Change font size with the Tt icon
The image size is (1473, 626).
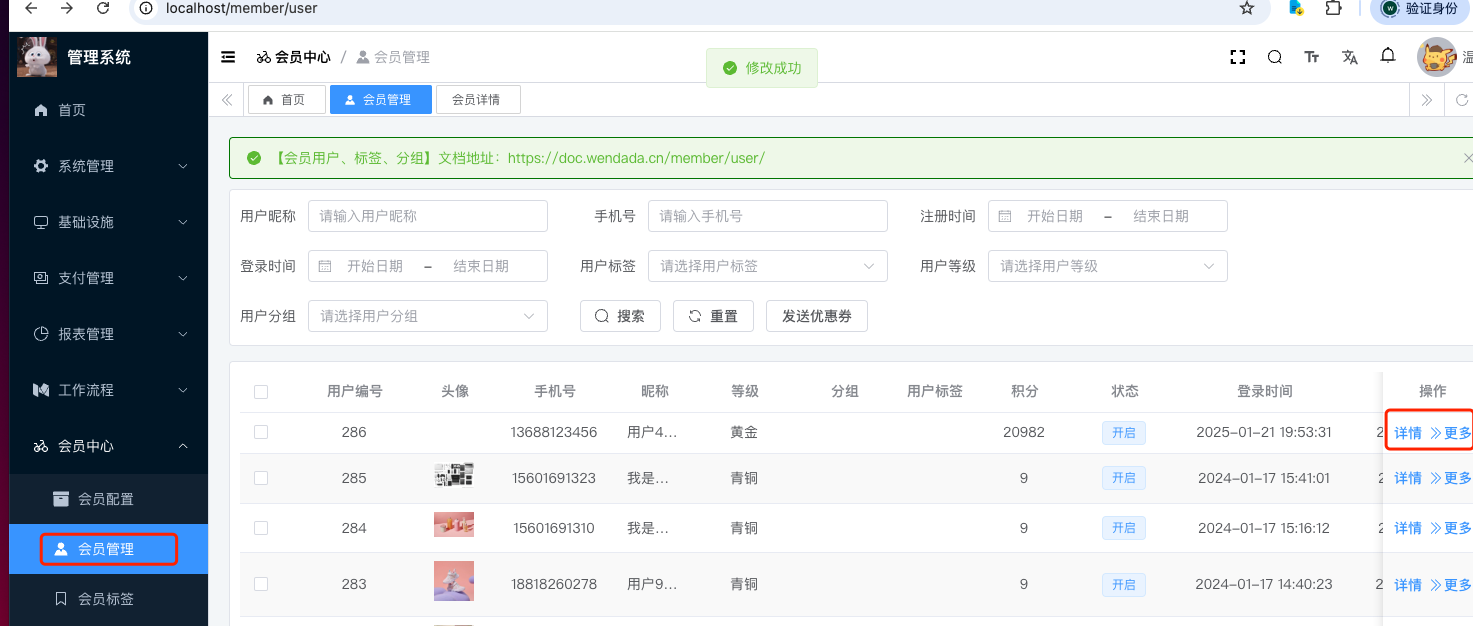point(1312,57)
